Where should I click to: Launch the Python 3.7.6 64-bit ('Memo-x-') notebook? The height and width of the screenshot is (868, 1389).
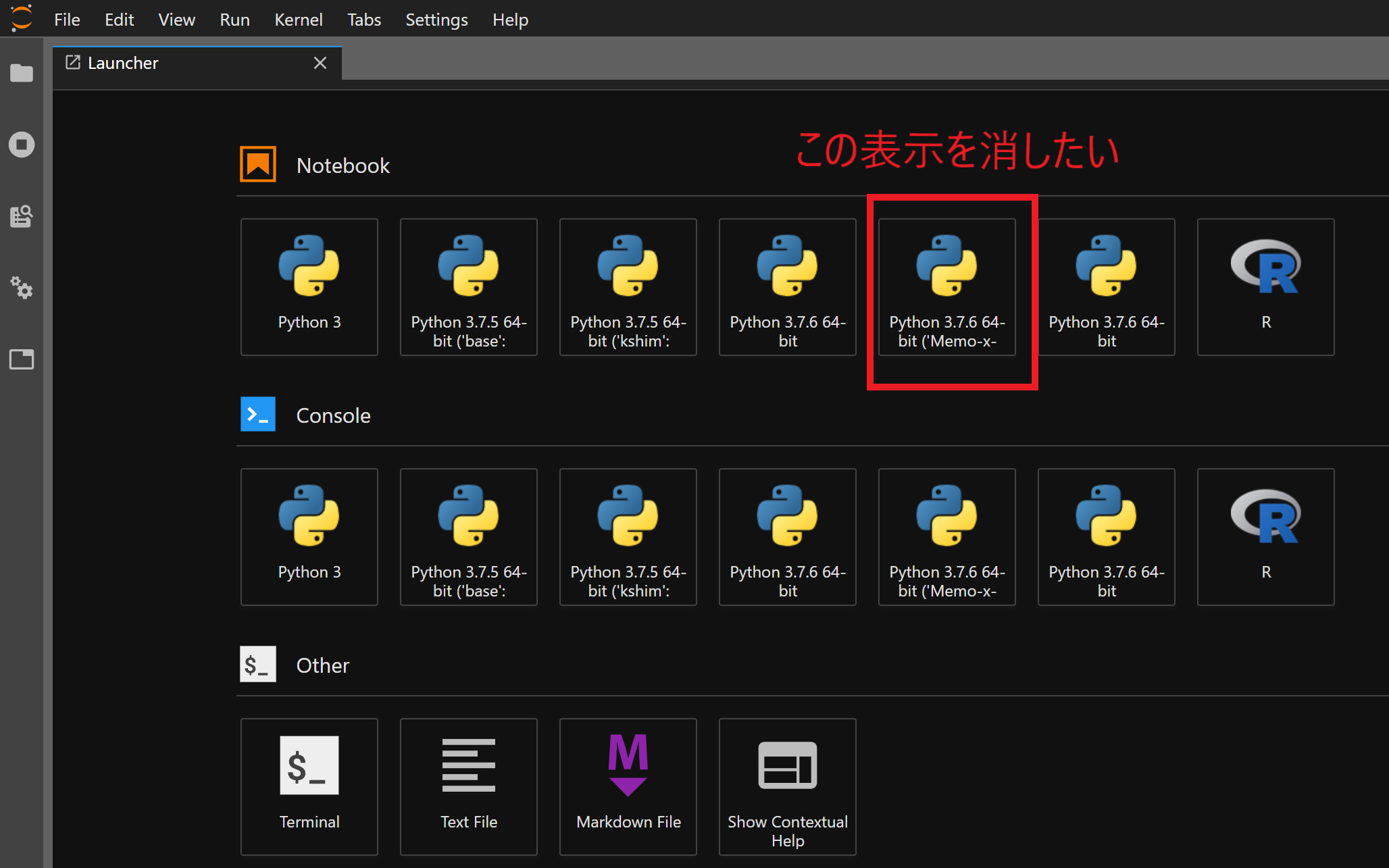(x=947, y=287)
